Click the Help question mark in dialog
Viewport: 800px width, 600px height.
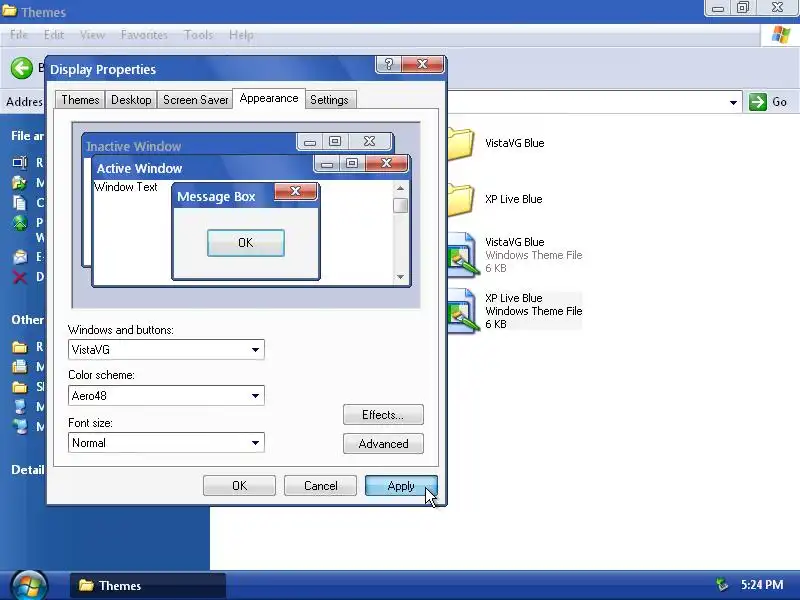coord(389,64)
